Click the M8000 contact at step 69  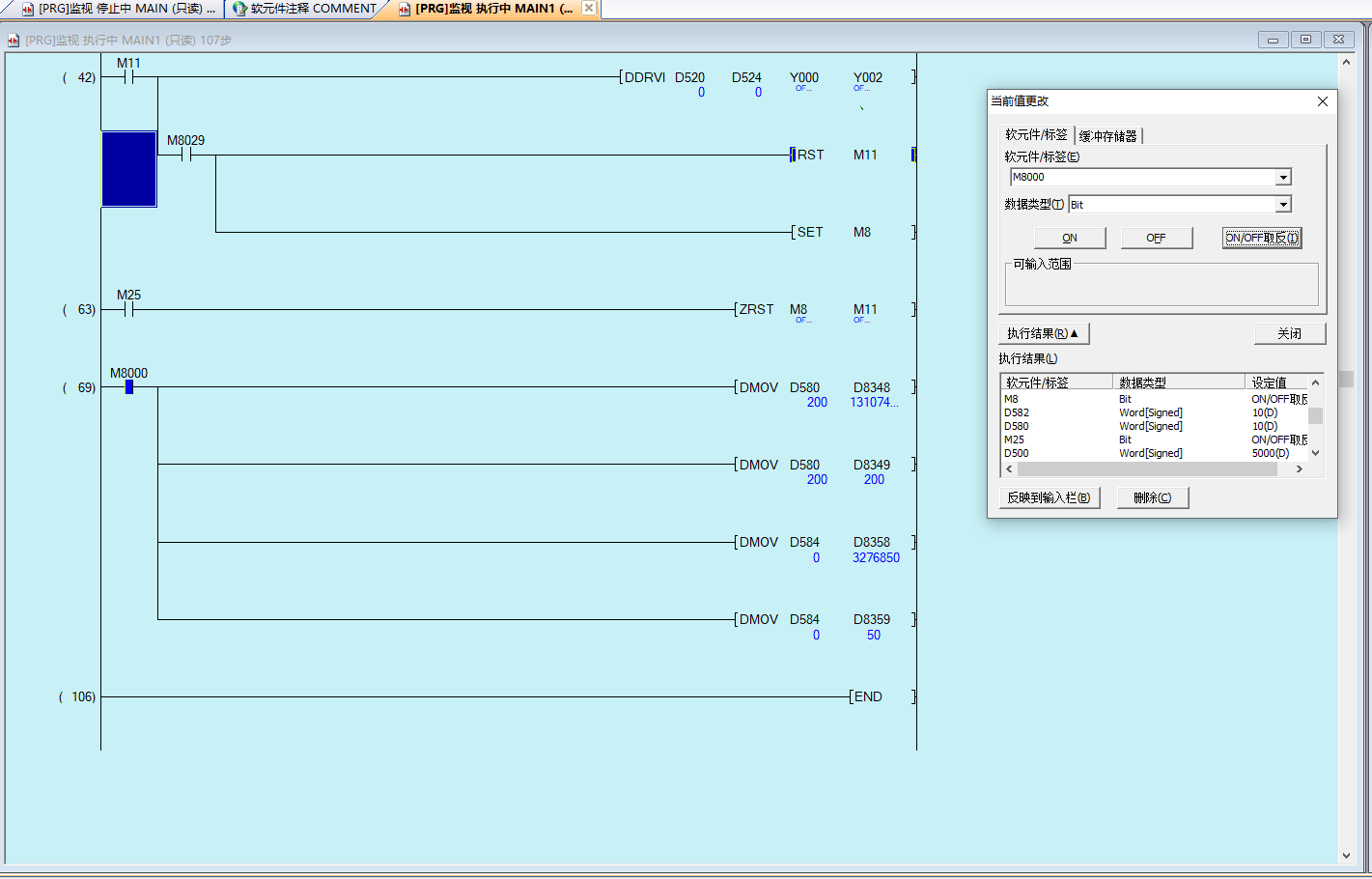coord(128,387)
